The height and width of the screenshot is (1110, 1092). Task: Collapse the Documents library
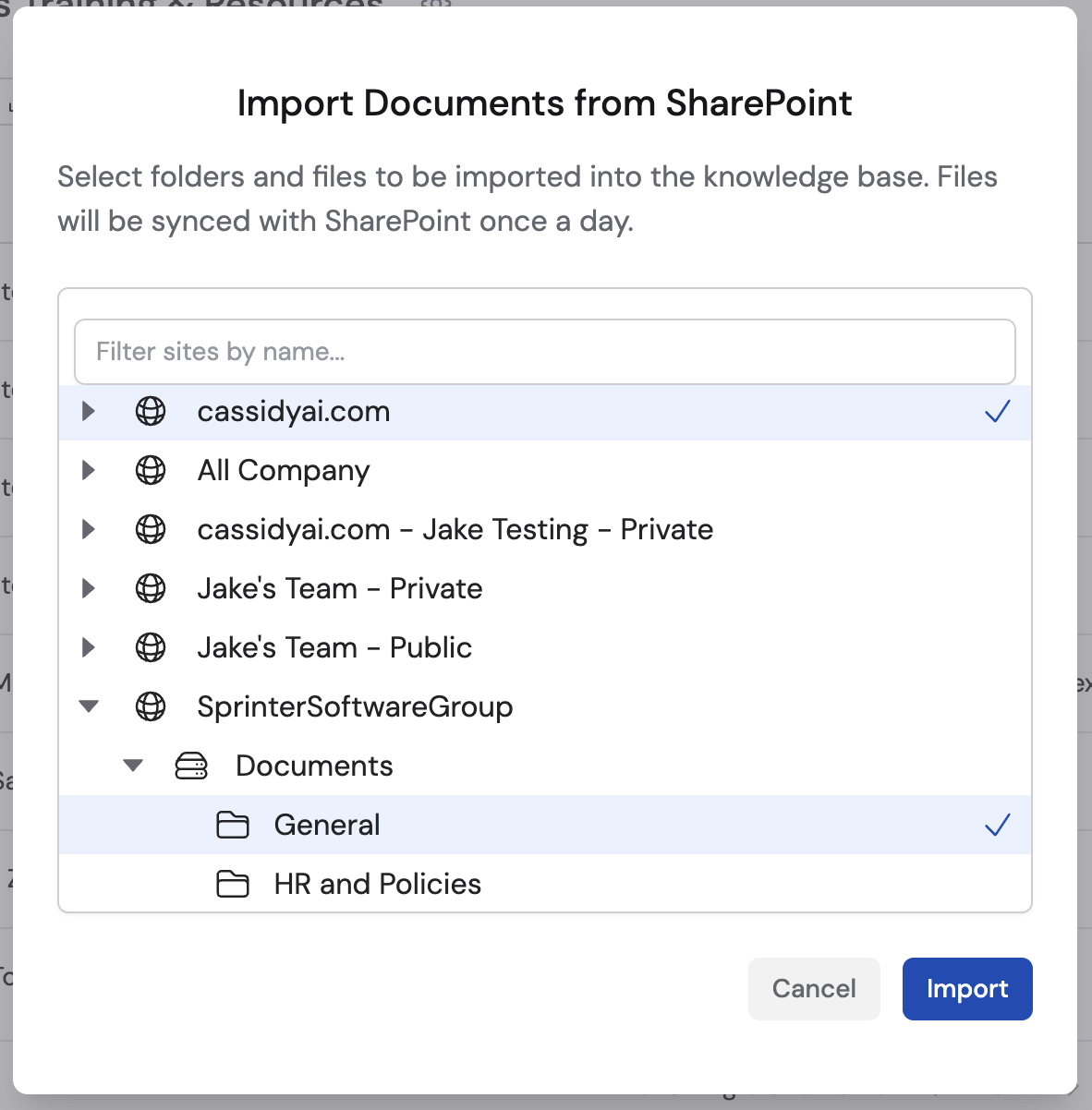click(x=133, y=766)
